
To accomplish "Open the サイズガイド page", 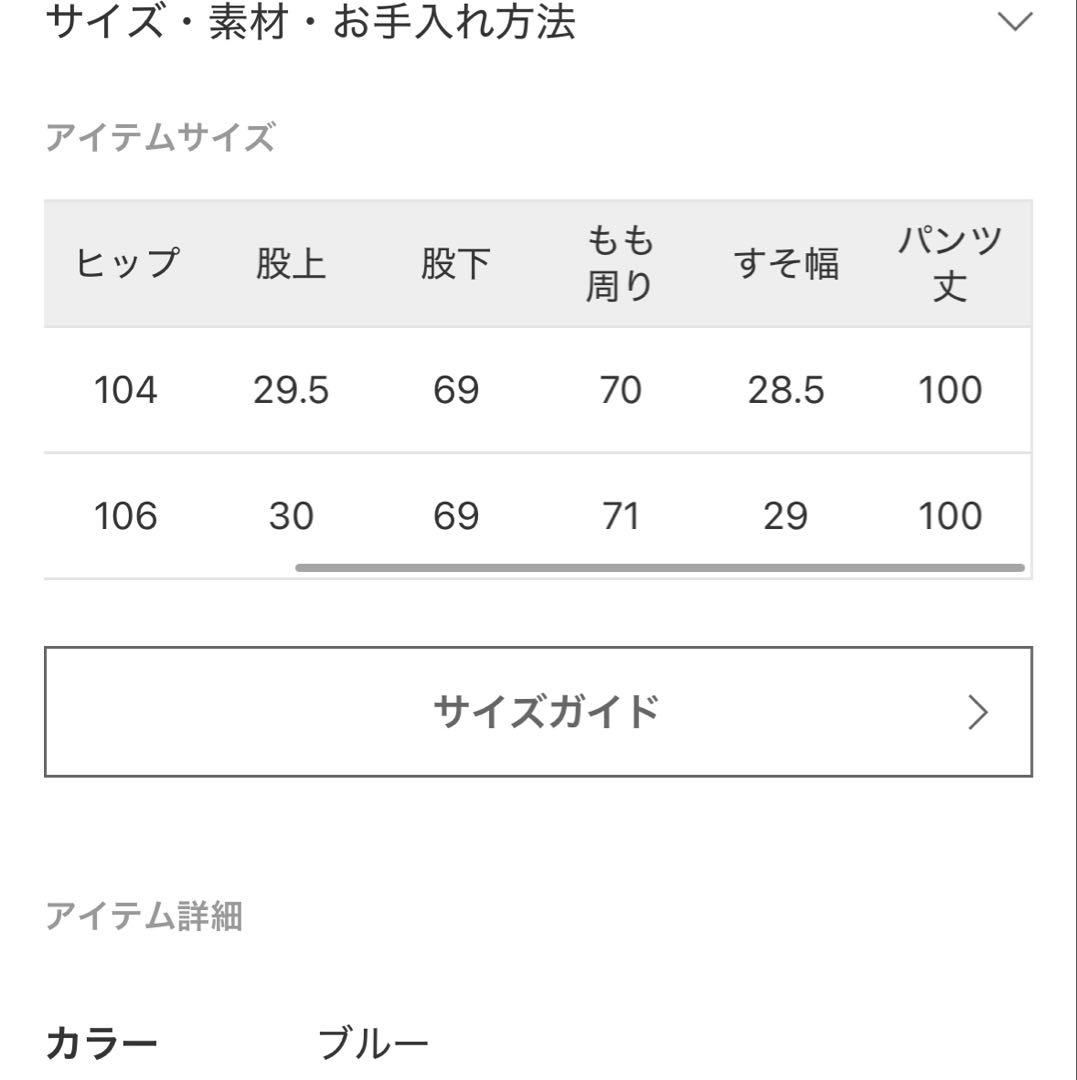I will pyautogui.click(x=538, y=710).
